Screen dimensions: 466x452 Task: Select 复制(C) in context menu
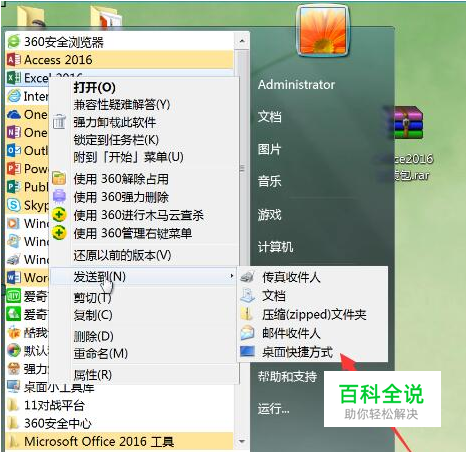(93, 315)
